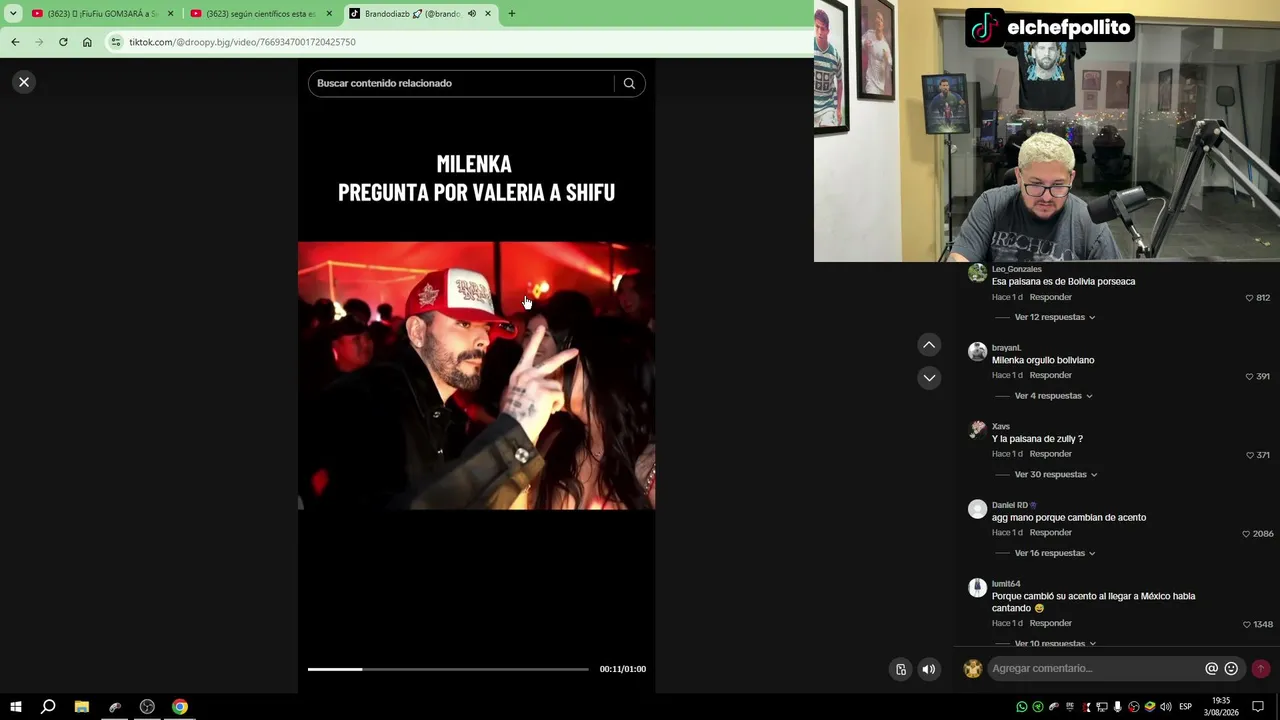Click the auto-scroll icon left of volume
Viewport: 1280px width, 720px height.
pos(901,669)
